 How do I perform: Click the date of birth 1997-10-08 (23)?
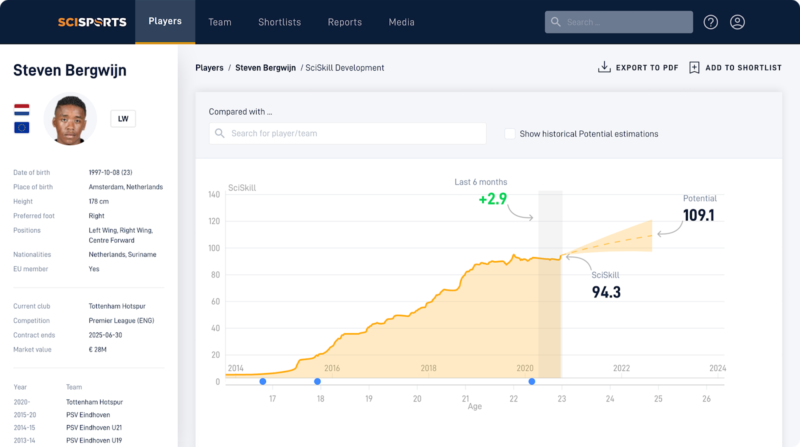pyautogui.click(x=110, y=172)
